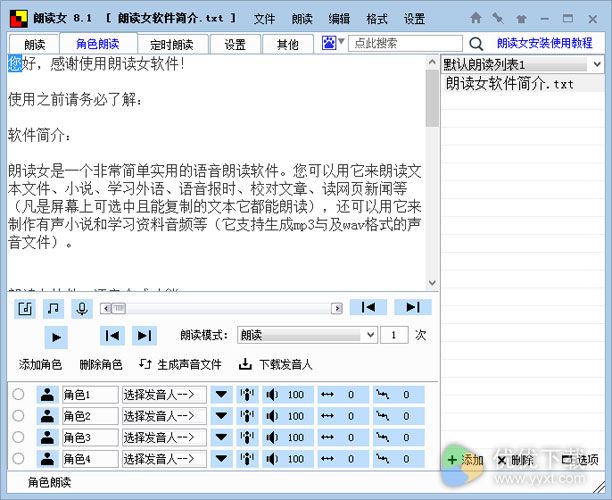This screenshot has width=612, height=500.
Task: Open 朗读女安装使用教程 link
Action: pyautogui.click(x=544, y=43)
